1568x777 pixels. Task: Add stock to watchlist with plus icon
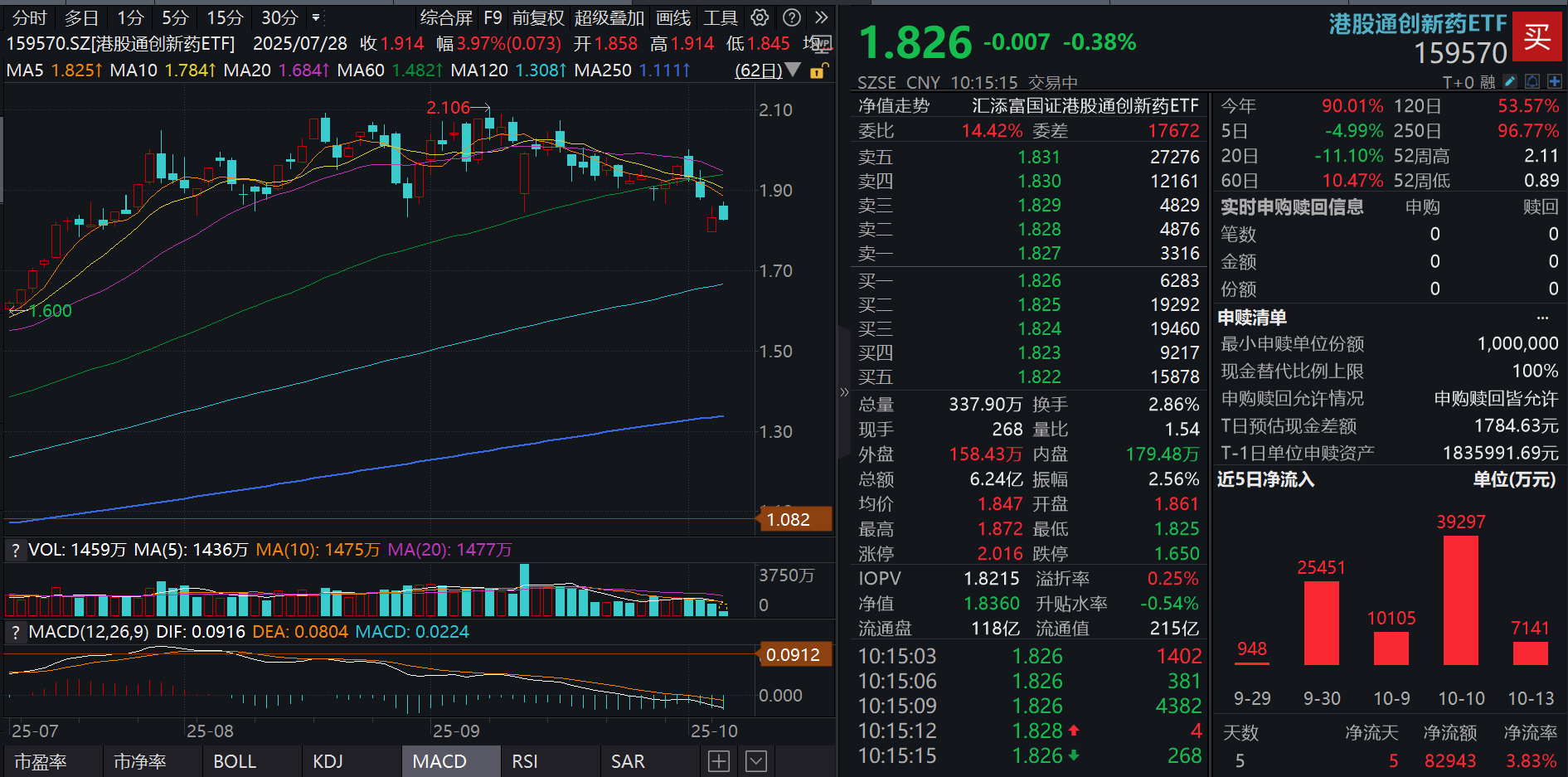1555,81
